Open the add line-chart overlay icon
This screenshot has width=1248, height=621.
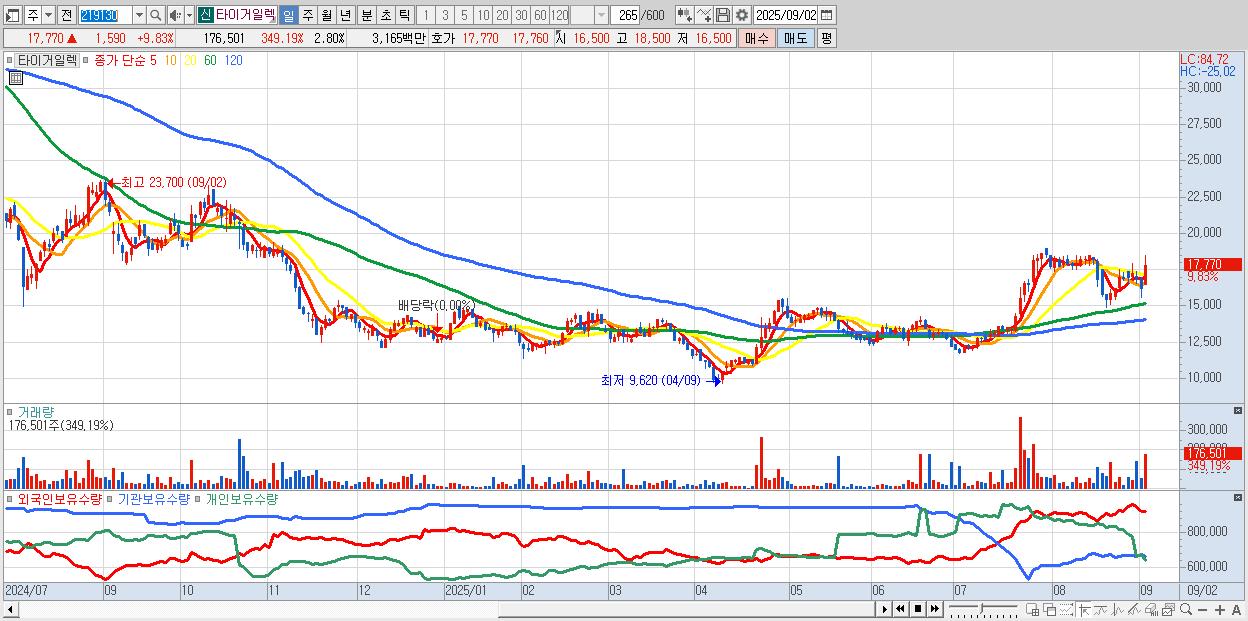[704, 15]
